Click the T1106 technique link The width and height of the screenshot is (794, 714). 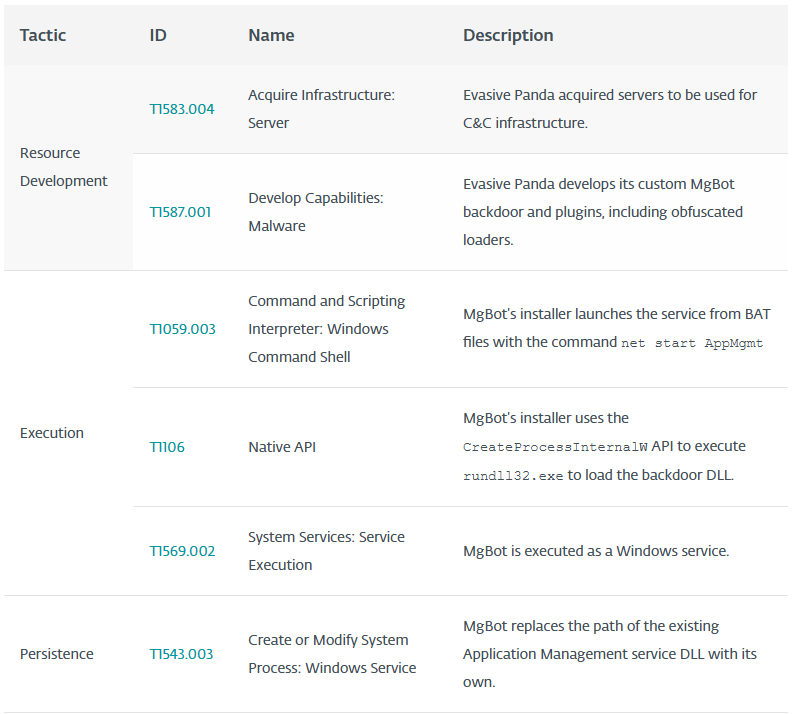(x=167, y=447)
